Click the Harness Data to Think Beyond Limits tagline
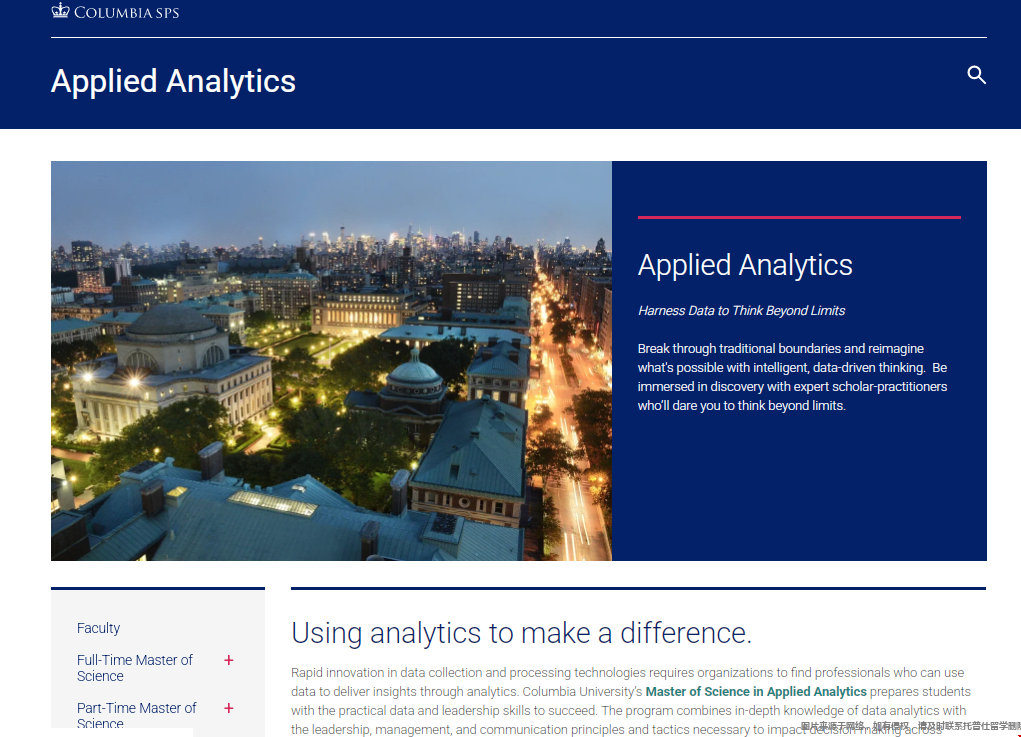This screenshot has height=737, width=1021. click(x=741, y=311)
